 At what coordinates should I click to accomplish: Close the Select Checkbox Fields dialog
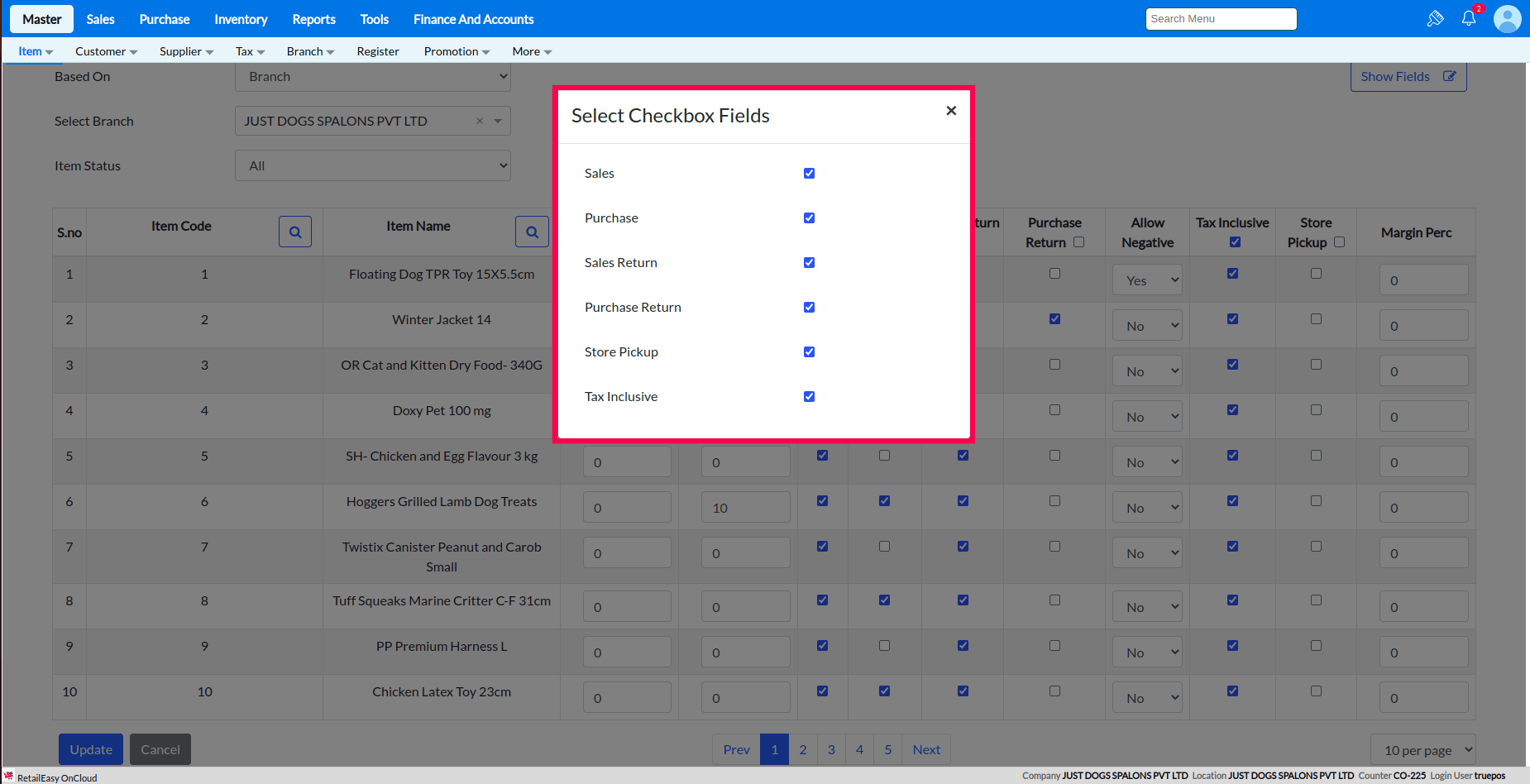951,111
